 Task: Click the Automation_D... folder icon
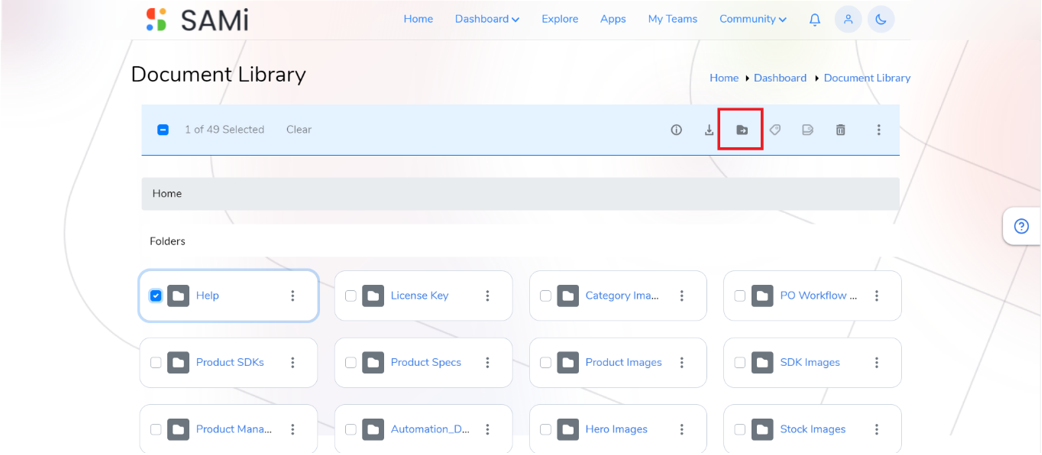[373, 429]
